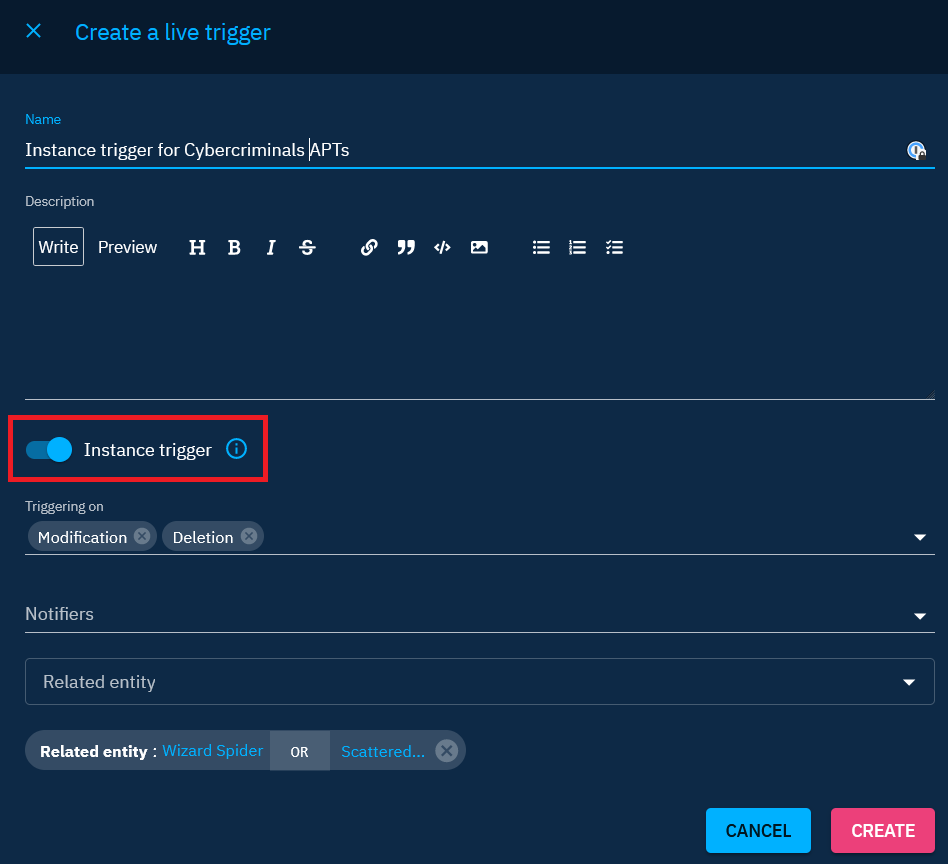
Task: Apply italic formatting in description editor
Action: click(x=270, y=247)
